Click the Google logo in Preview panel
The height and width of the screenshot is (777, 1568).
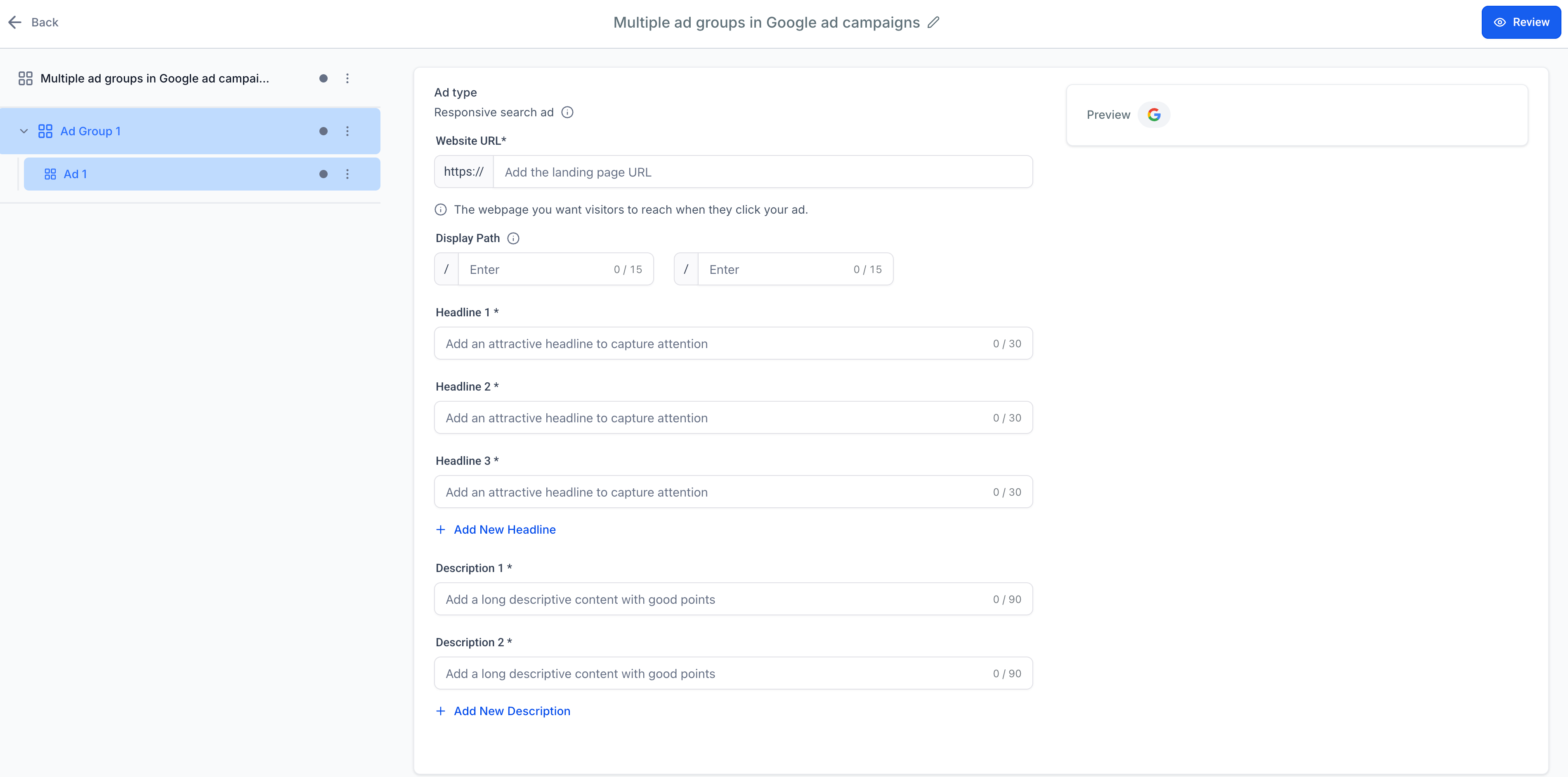tap(1153, 115)
